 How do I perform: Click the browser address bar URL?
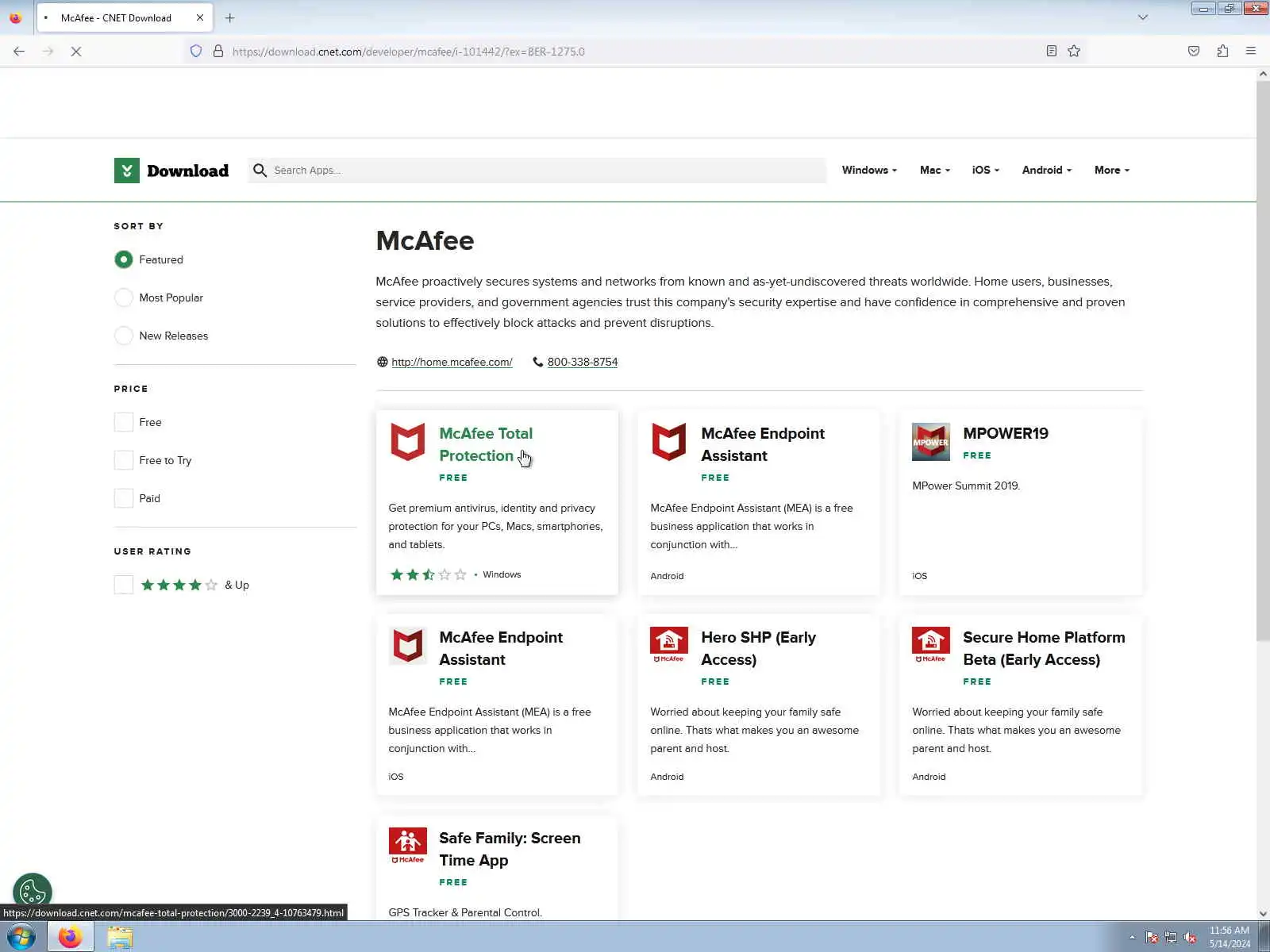pos(409,52)
